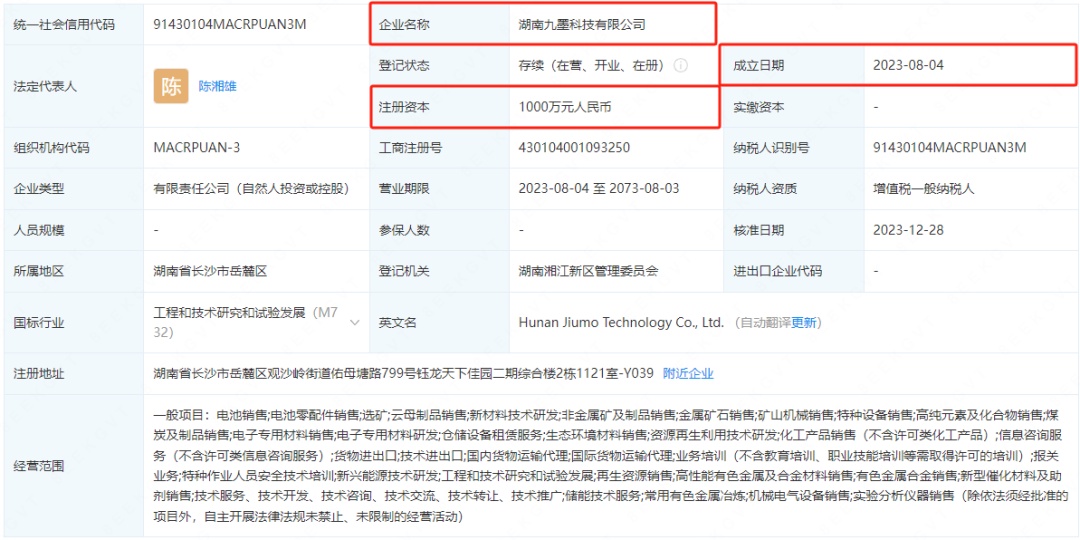Select registration authority 湖南湘江新区管理委员会
This screenshot has width=1080, height=540.
[x=588, y=271]
